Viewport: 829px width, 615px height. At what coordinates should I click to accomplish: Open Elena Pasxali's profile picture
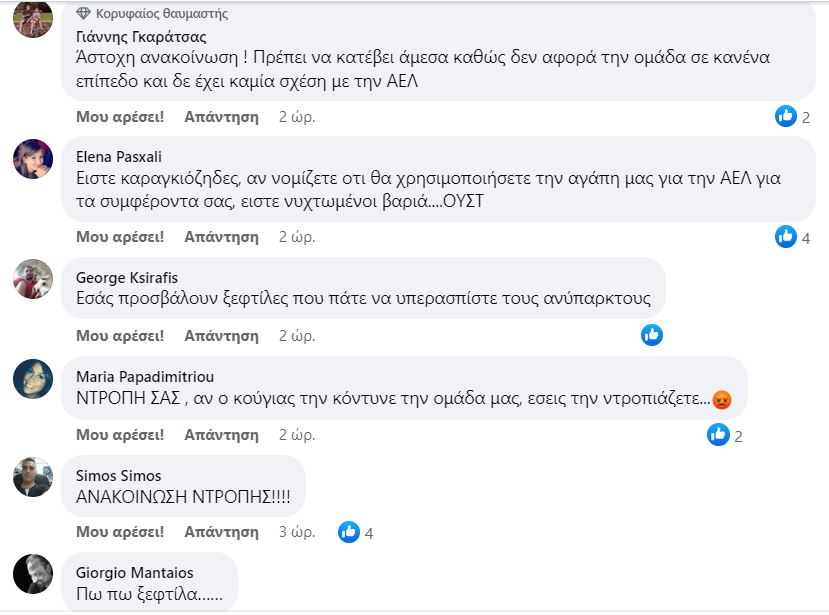coord(33,159)
